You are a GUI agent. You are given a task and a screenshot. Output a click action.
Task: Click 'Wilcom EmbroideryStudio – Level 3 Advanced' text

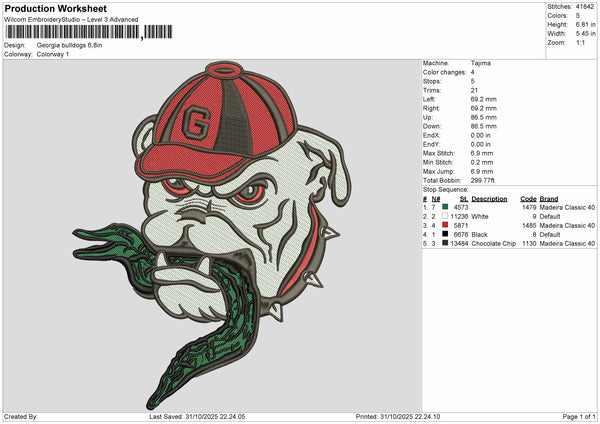click(x=71, y=20)
